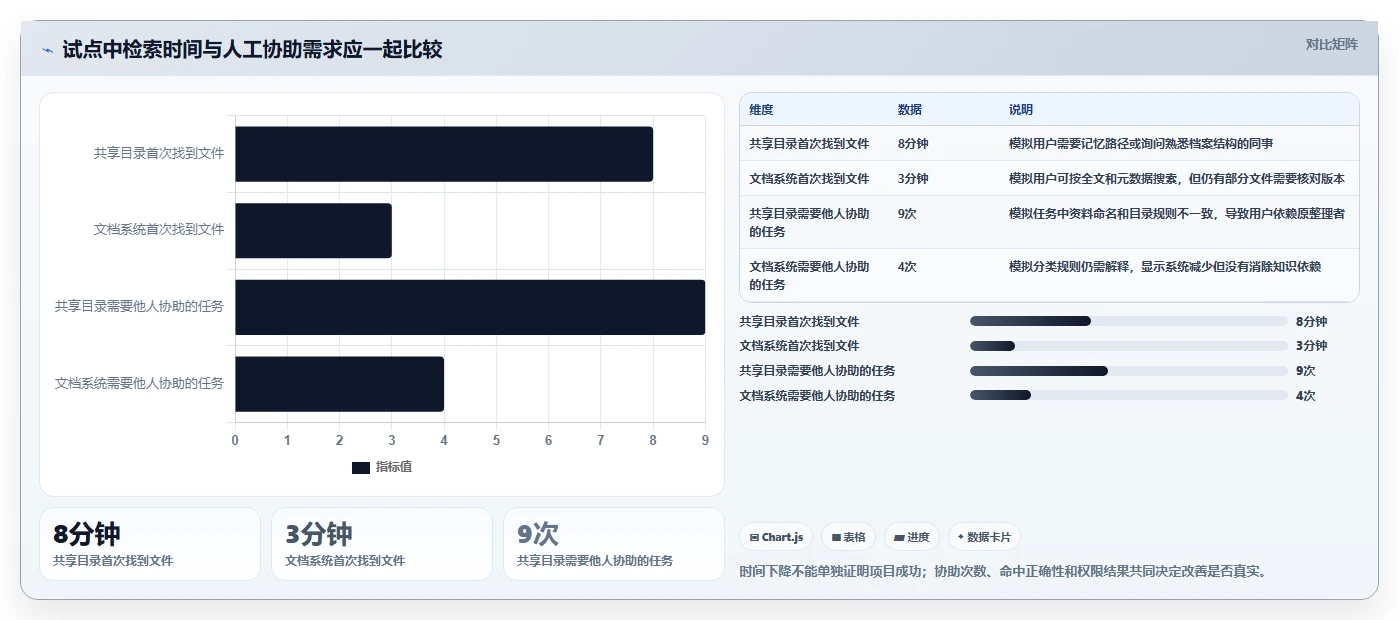Click footer note starting 时间下降不能单独证明项目成功
Viewport: 1399px width, 620px height.
click(1003, 572)
